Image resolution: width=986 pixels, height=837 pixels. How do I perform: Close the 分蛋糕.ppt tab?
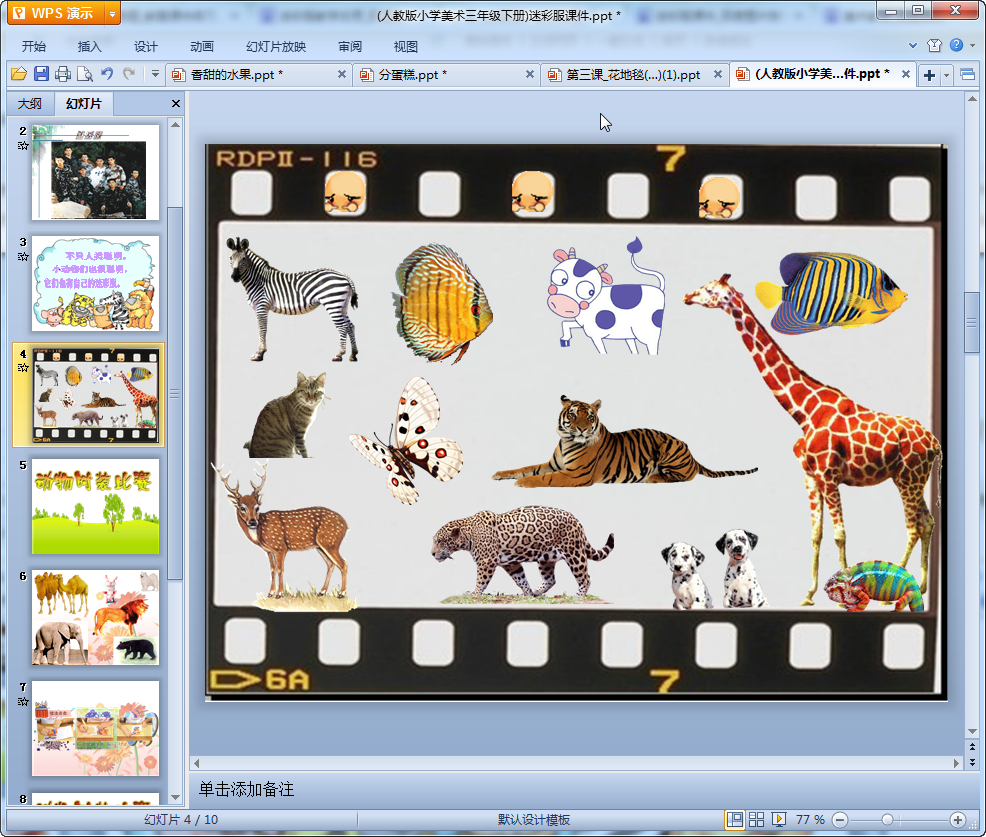click(529, 74)
